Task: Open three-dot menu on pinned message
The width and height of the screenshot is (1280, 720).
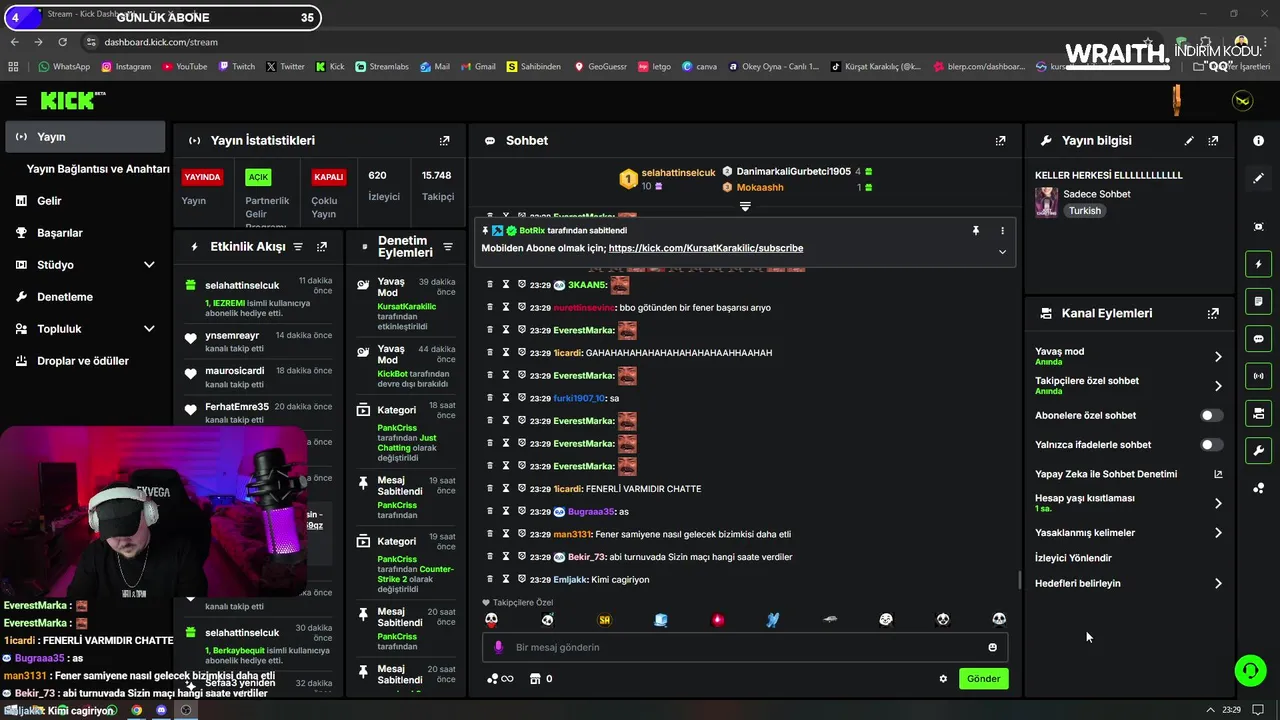Action: 1002,230
